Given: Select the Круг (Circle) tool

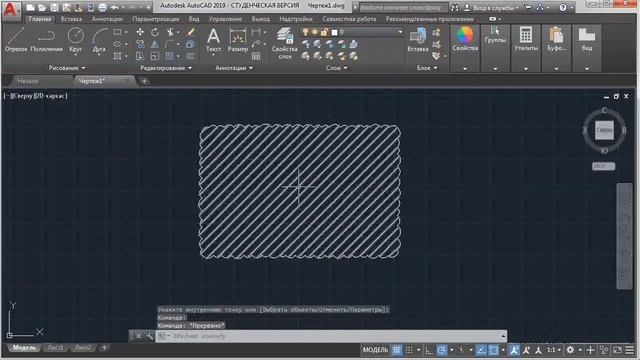Looking at the screenshot, I should click(76, 40).
